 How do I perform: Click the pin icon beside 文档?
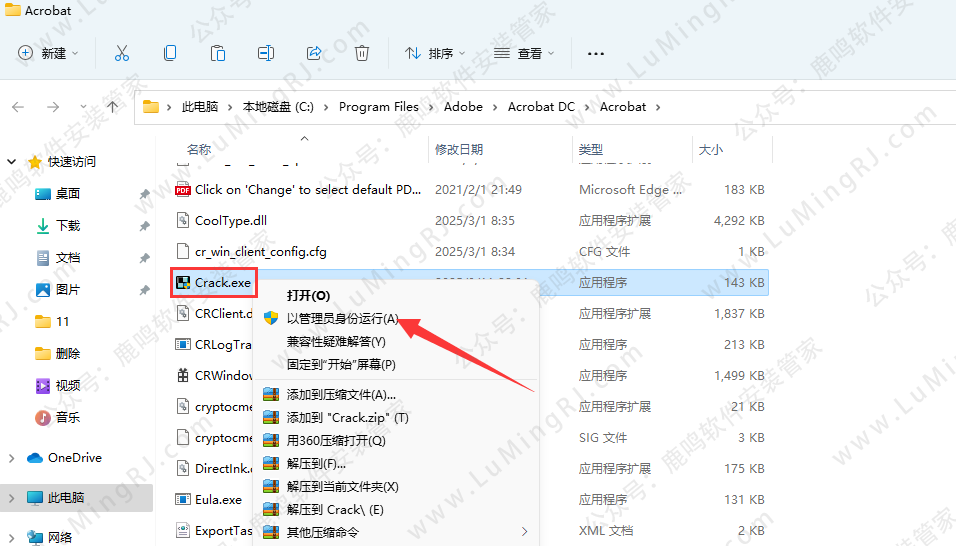point(144,258)
